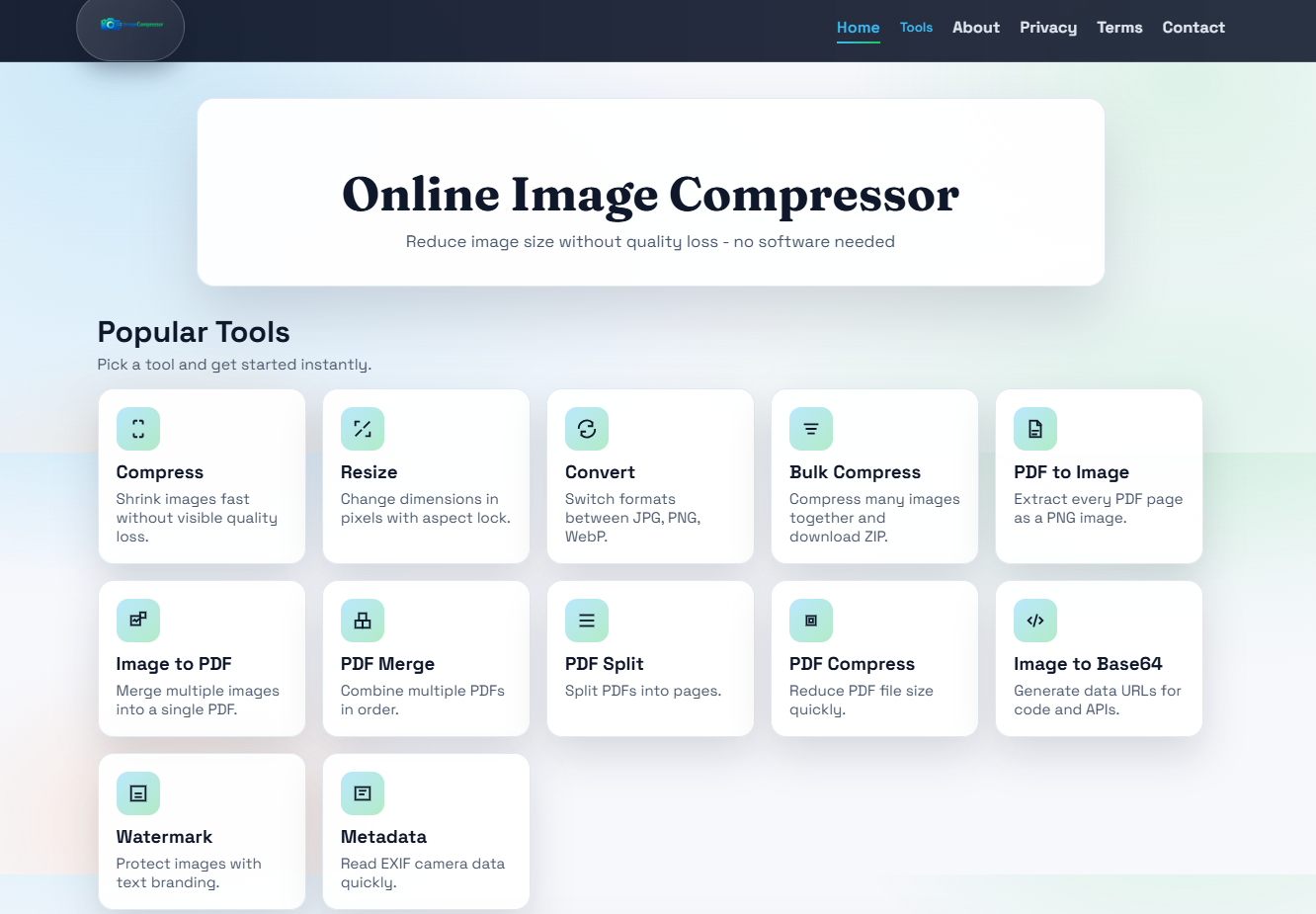Select the PDF Merge icon
The image size is (1316, 914).
pos(363,620)
